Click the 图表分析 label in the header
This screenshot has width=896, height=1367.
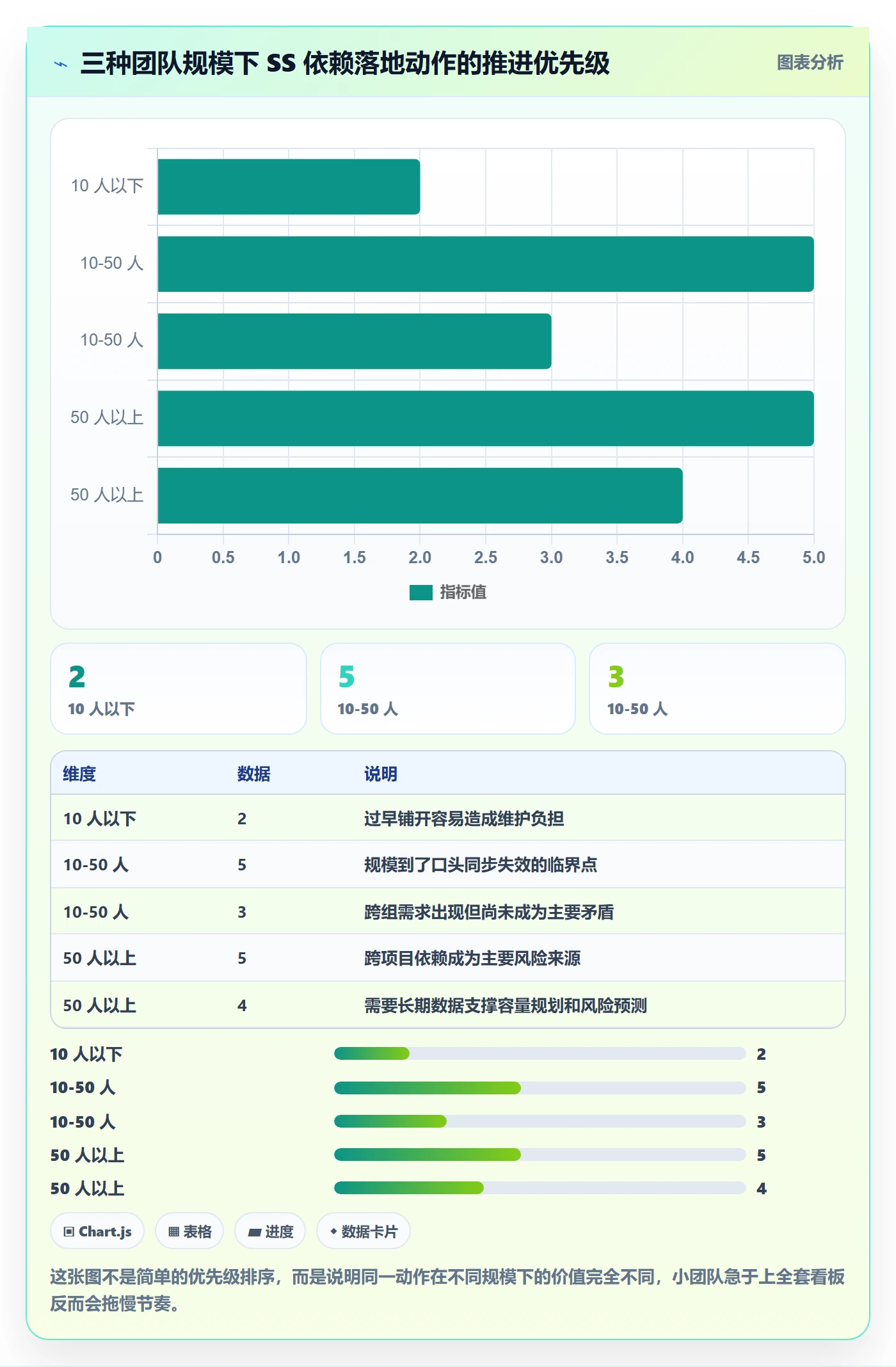click(x=810, y=63)
